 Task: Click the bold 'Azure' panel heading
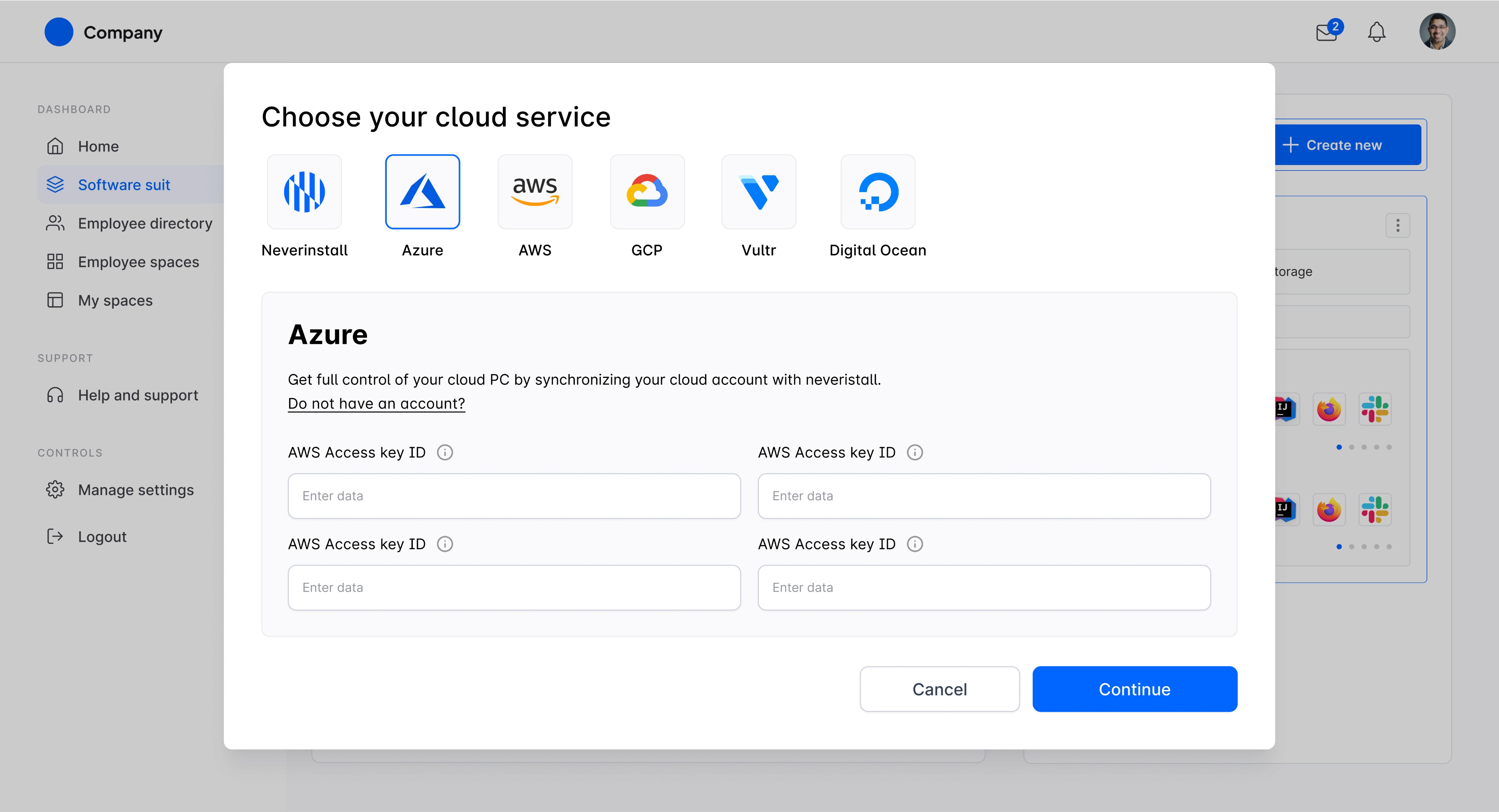(x=328, y=334)
